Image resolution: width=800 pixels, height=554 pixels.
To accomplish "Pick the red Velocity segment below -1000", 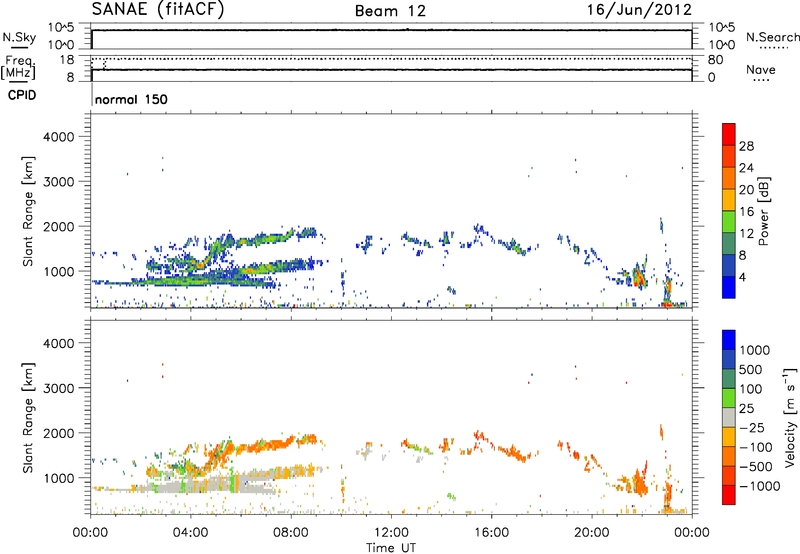I will 729,495.
